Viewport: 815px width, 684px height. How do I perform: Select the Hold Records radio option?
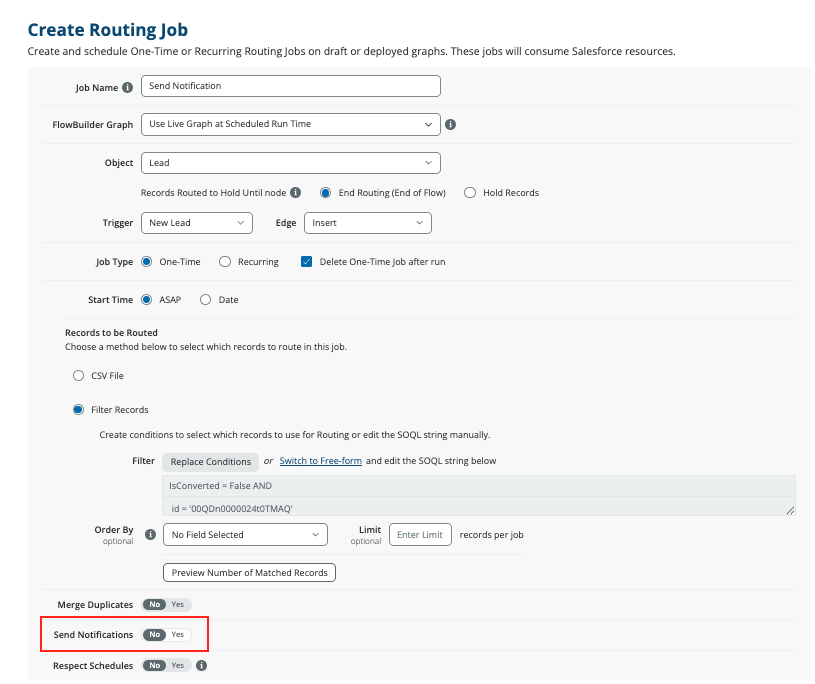tap(470, 193)
